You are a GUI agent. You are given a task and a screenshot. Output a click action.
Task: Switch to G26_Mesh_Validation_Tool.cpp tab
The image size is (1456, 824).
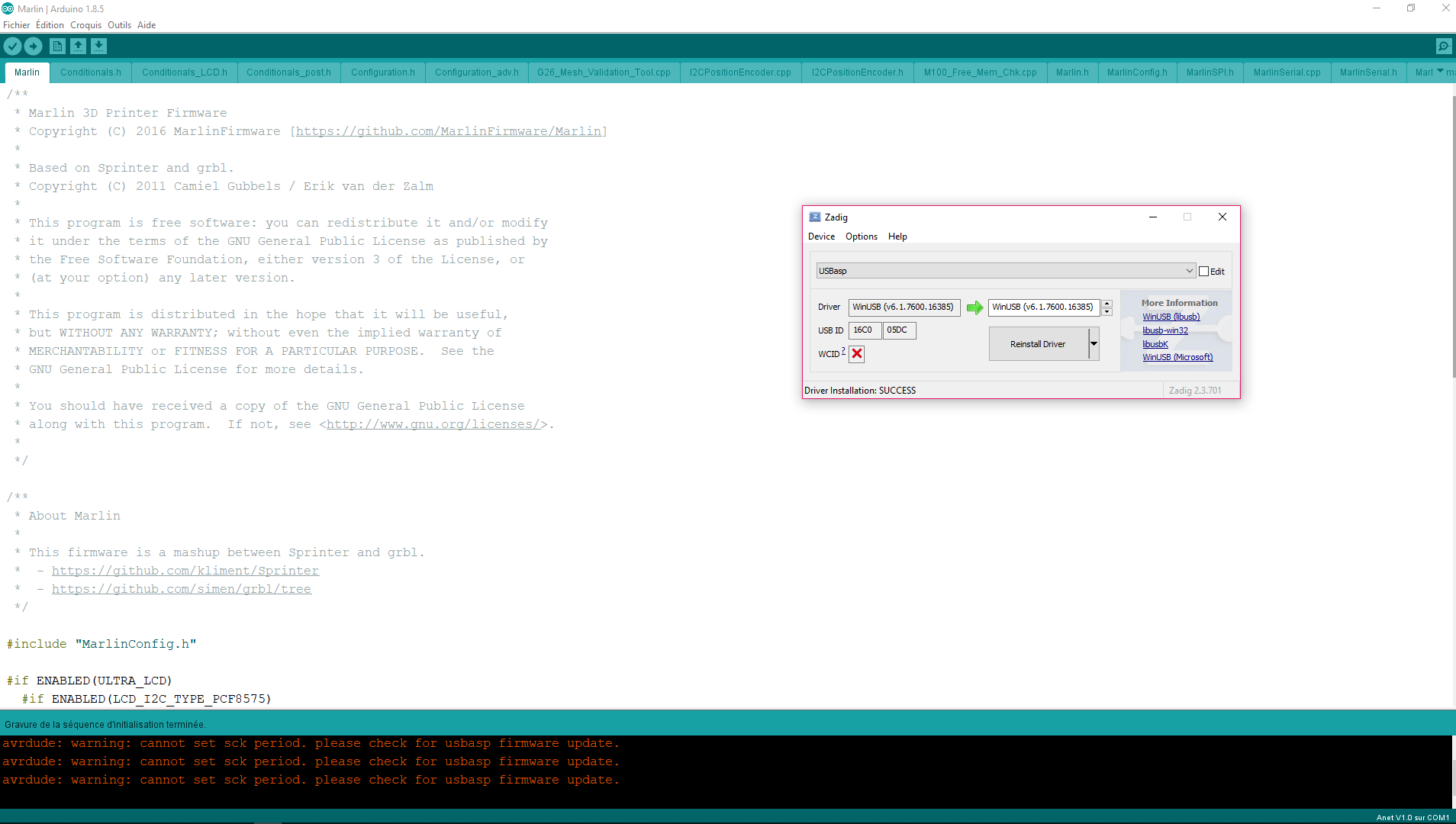click(x=604, y=72)
